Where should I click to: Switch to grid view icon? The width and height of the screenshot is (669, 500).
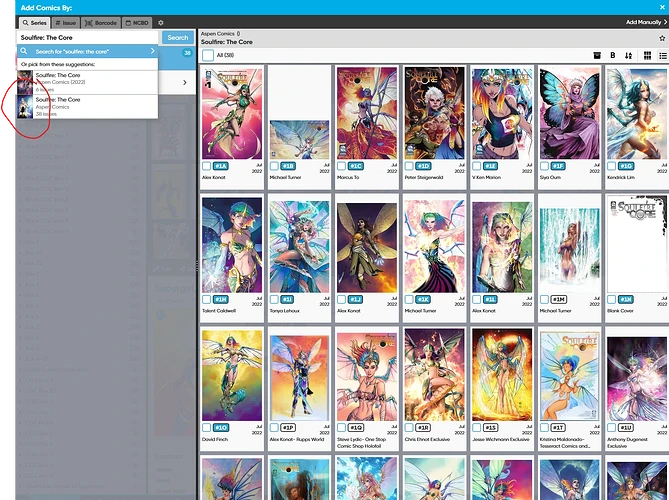[x=647, y=55]
